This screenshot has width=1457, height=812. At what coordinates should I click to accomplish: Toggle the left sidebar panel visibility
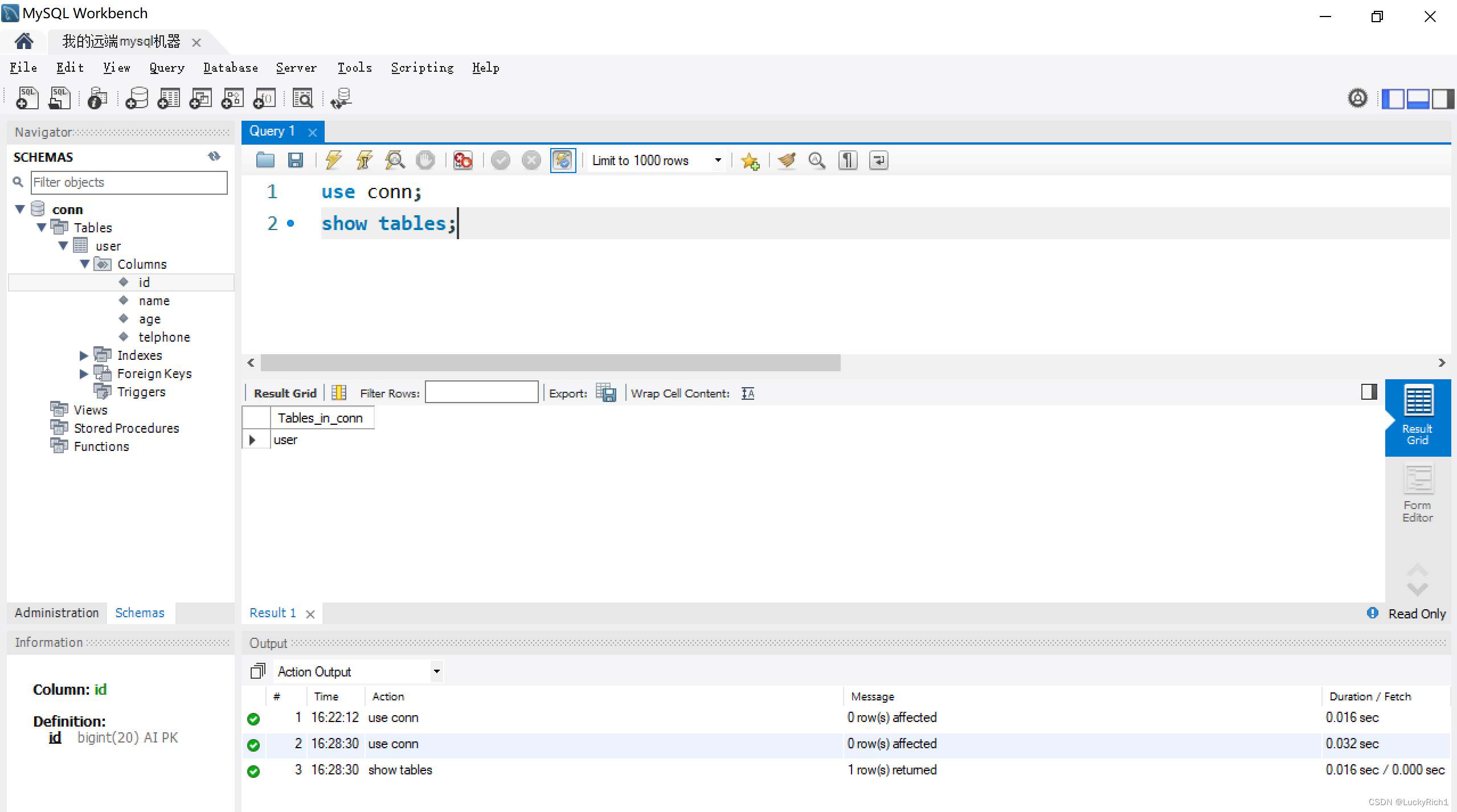point(1393,99)
